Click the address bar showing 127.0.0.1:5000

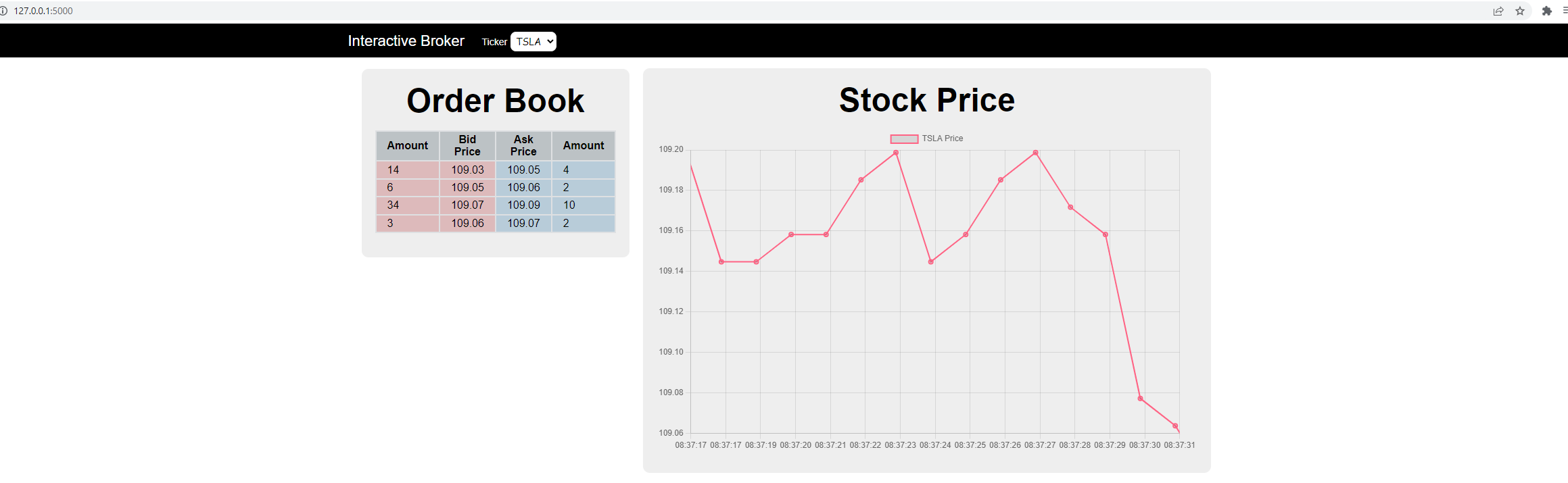coord(45,11)
